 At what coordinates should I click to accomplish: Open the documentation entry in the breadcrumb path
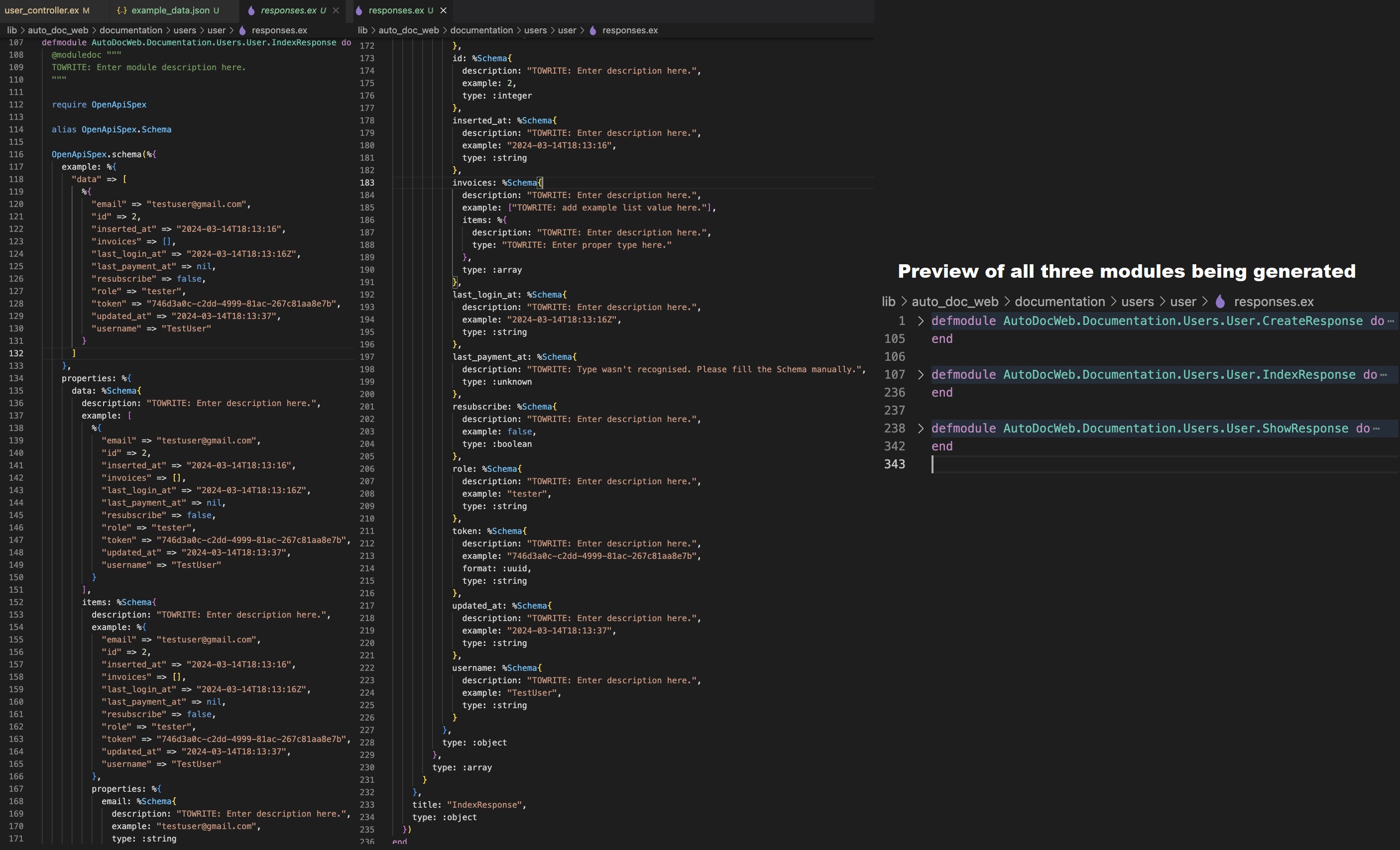pos(131,30)
